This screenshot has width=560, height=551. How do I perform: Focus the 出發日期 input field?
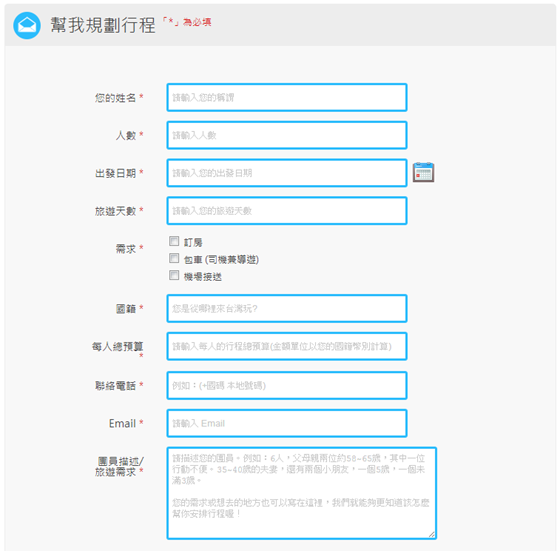[287, 173]
